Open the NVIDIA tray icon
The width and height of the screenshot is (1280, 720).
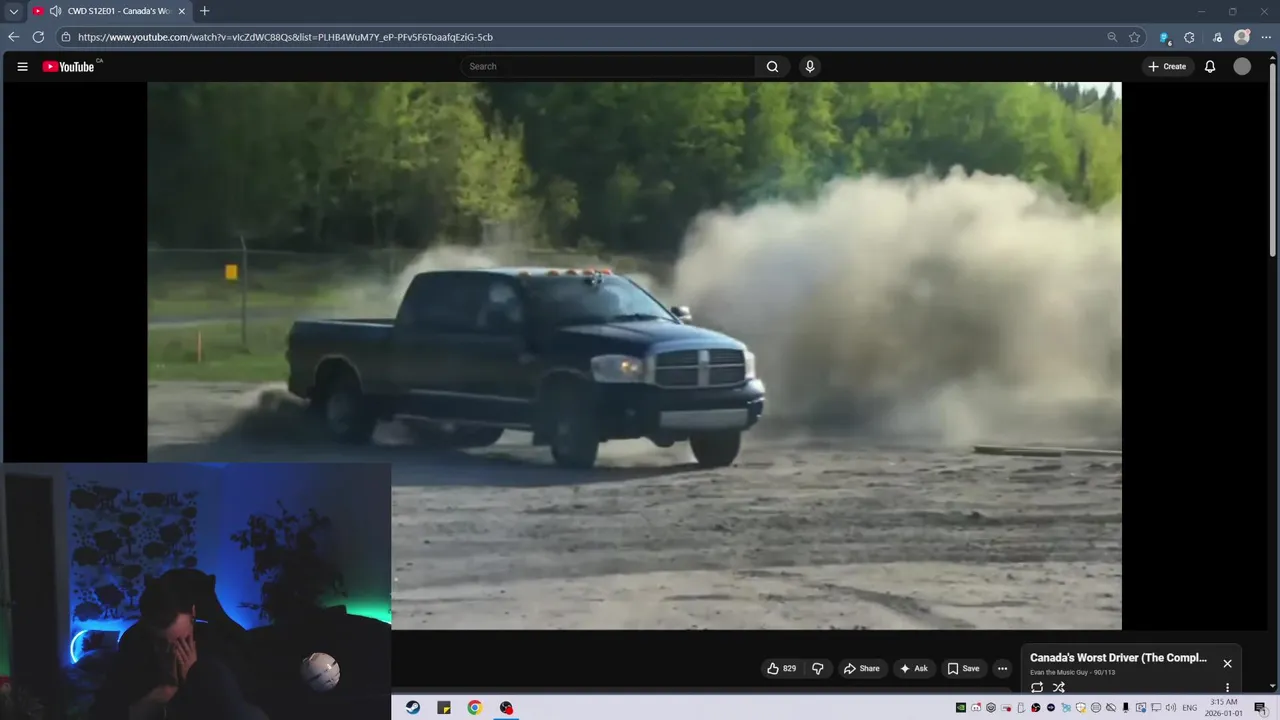tap(961, 708)
